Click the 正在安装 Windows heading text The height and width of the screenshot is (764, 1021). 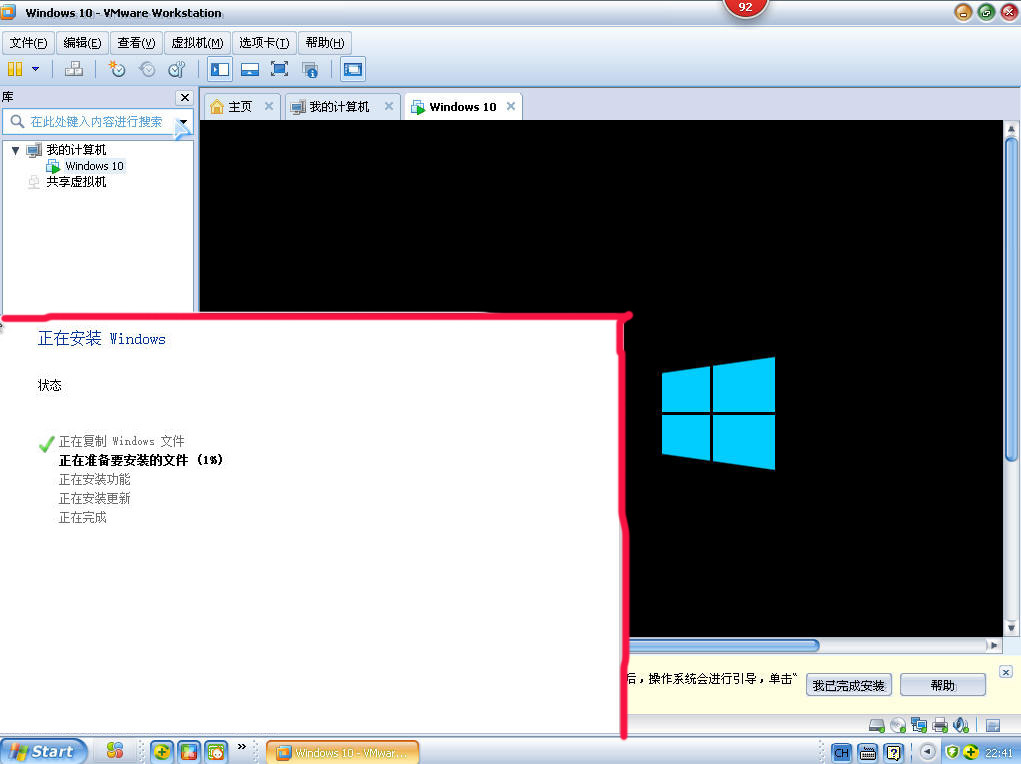(102, 338)
